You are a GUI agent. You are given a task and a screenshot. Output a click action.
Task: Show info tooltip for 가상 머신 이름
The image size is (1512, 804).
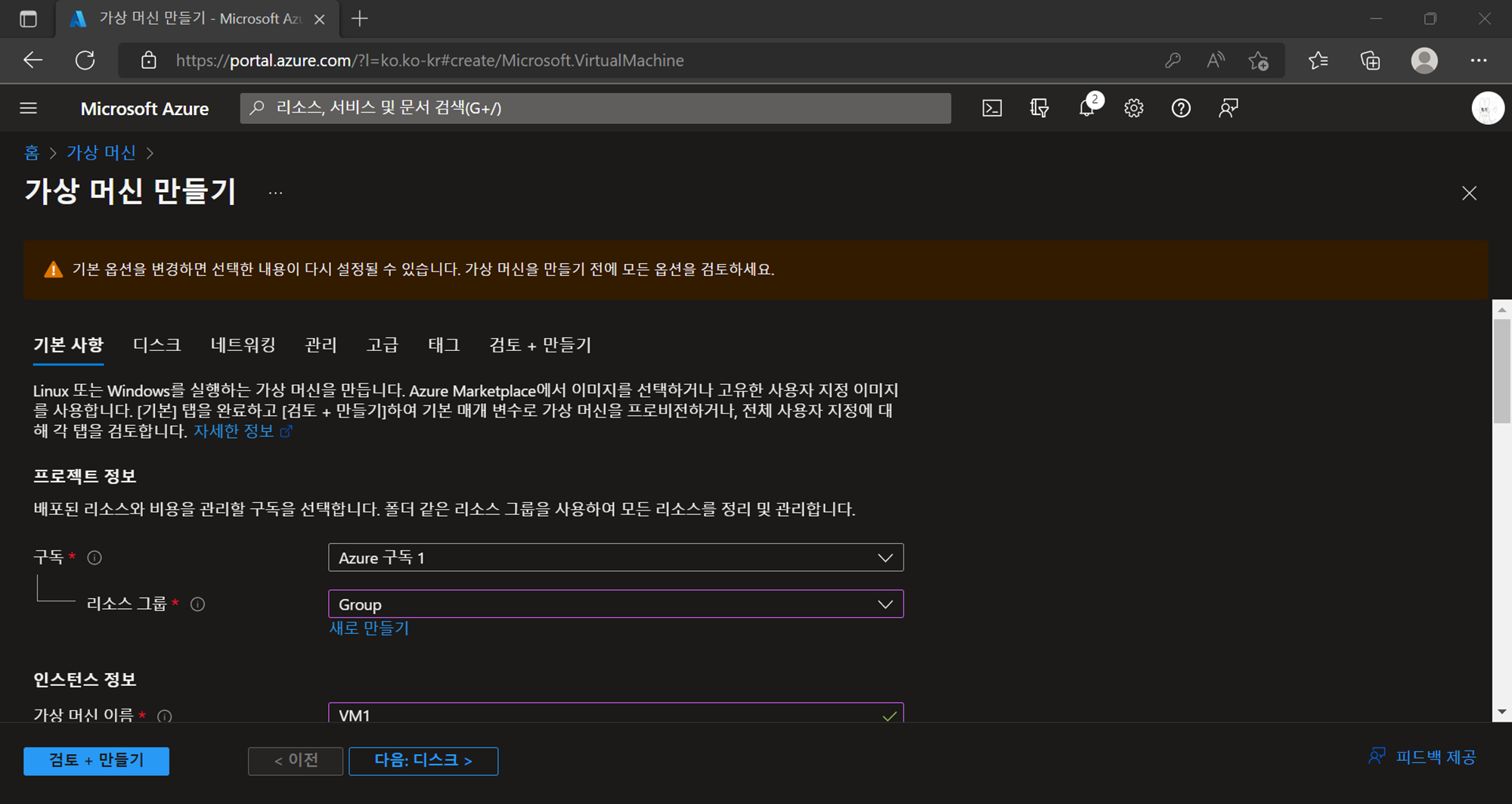[164, 716]
